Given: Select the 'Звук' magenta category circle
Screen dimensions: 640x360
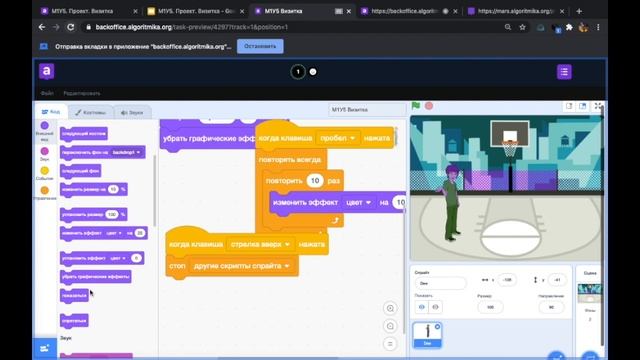Looking at the screenshot, I should [x=44, y=151].
